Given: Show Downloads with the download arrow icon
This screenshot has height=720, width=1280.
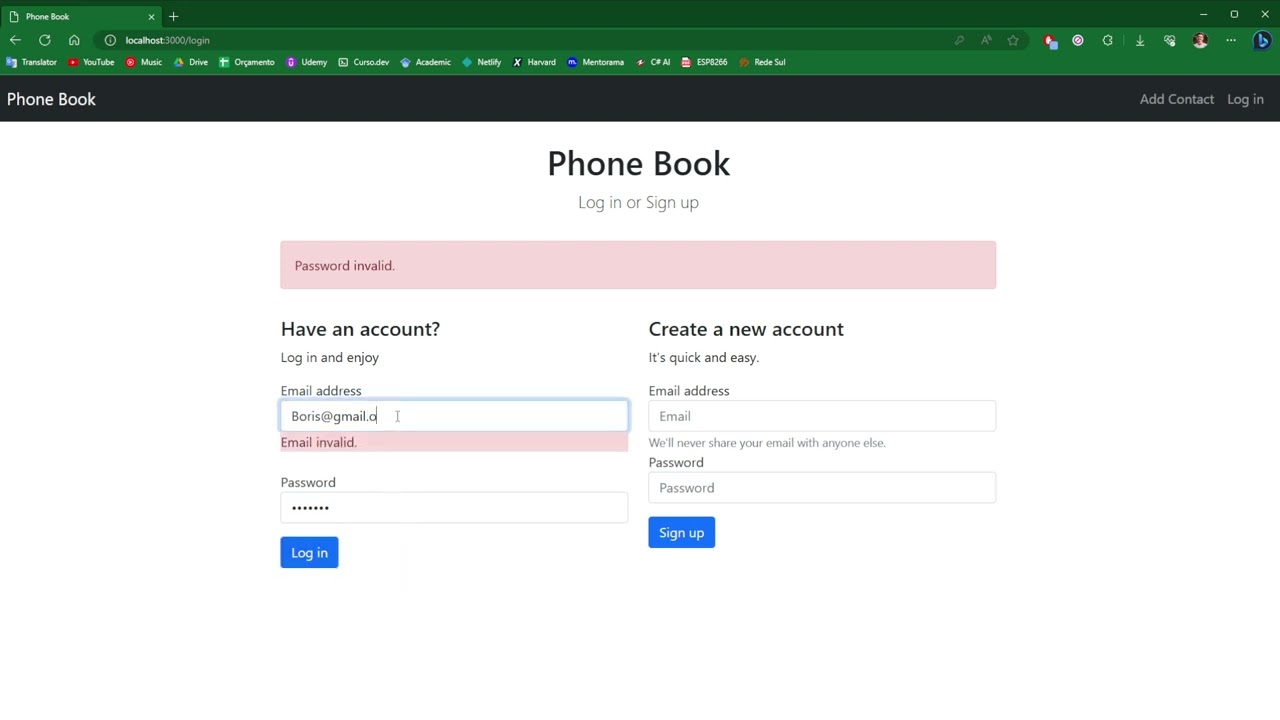Looking at the screenshot, I should pos(1140,40).
